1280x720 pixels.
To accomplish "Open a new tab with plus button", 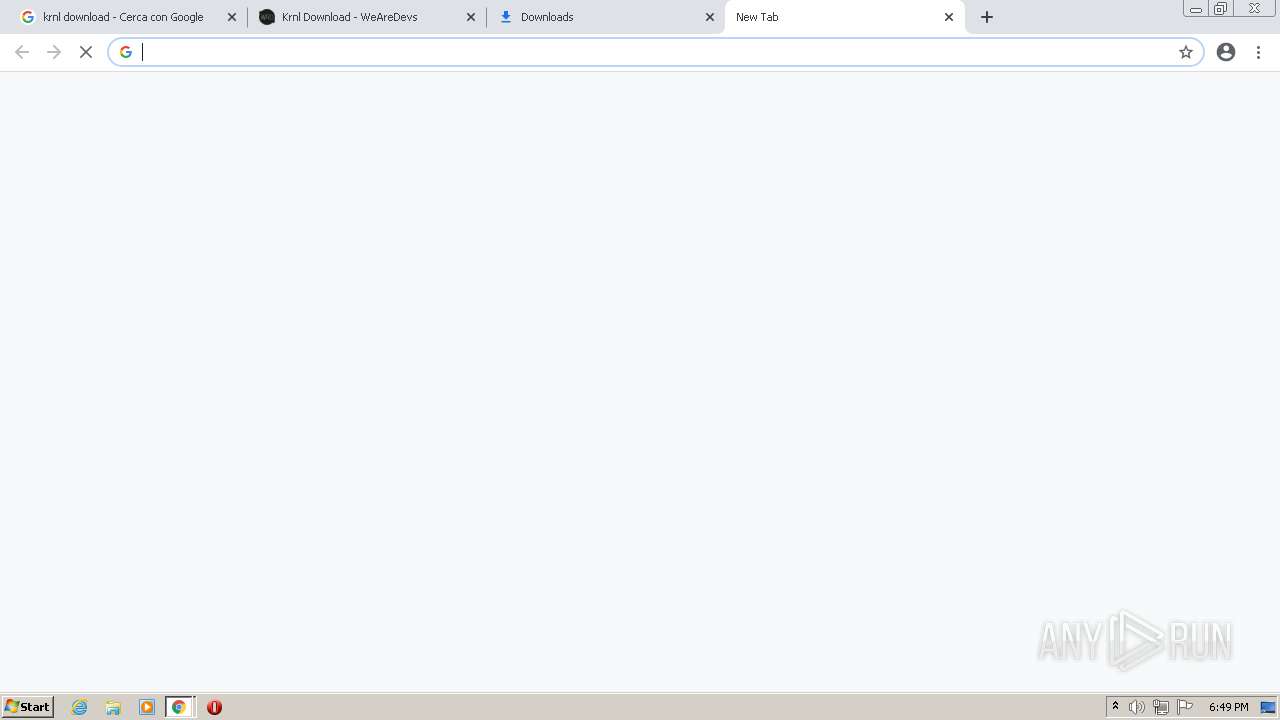I will click(987, 17).
